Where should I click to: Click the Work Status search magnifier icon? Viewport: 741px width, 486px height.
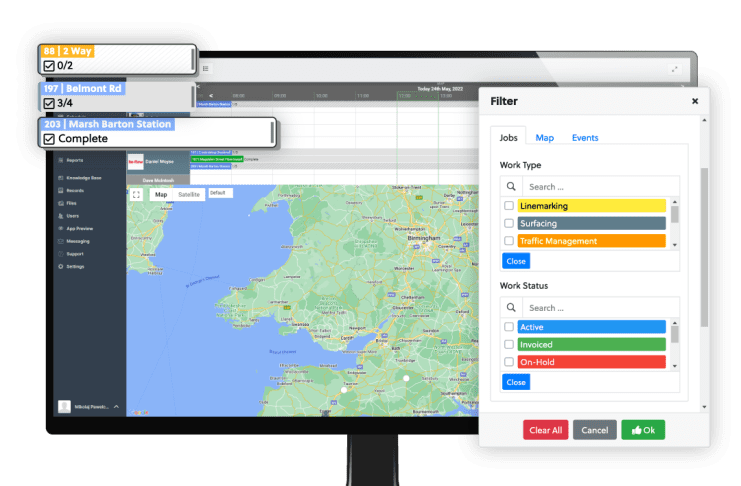[510, 308]
